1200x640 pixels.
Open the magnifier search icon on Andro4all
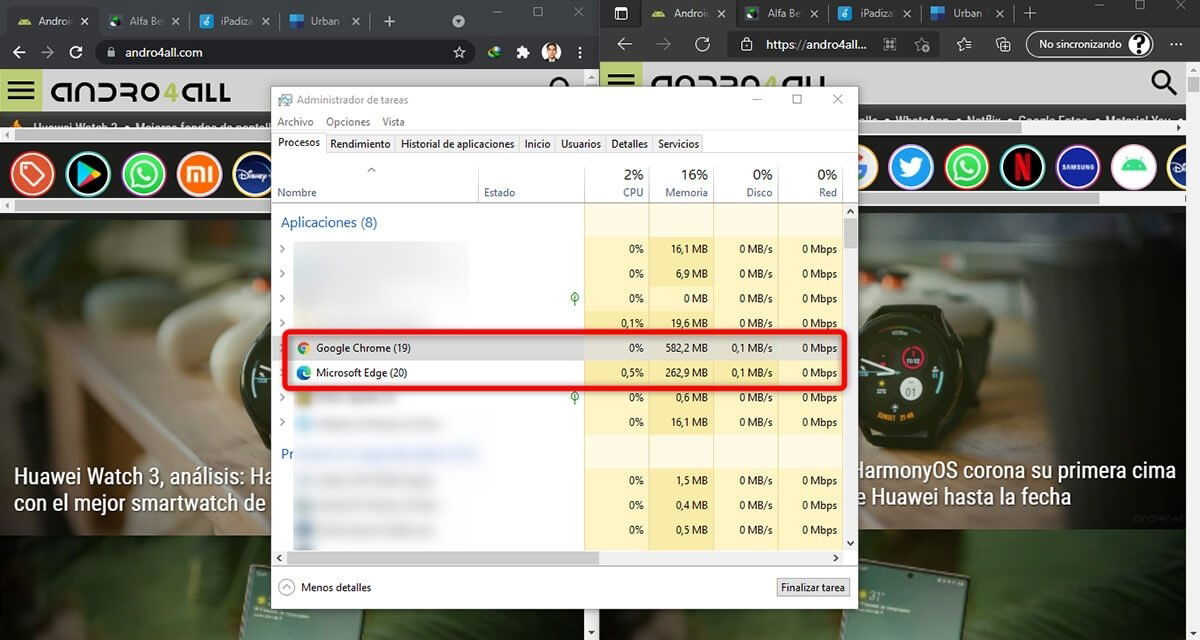[1162, 83]
